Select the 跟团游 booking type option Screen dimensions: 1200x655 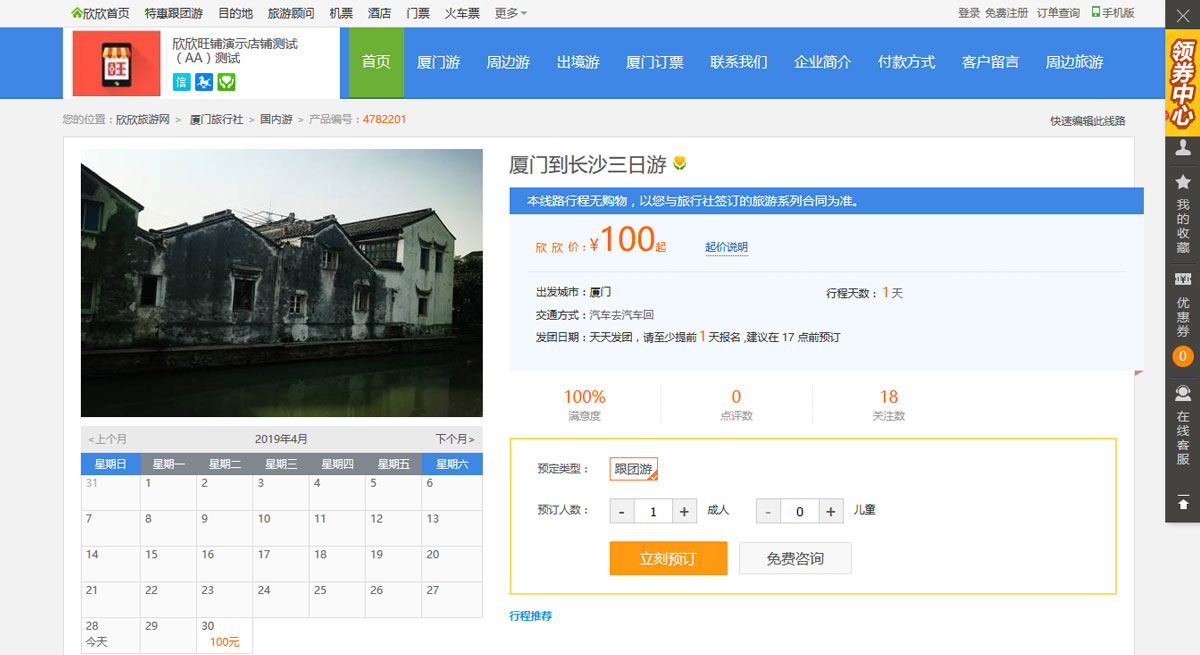click(x=634, y=469)
